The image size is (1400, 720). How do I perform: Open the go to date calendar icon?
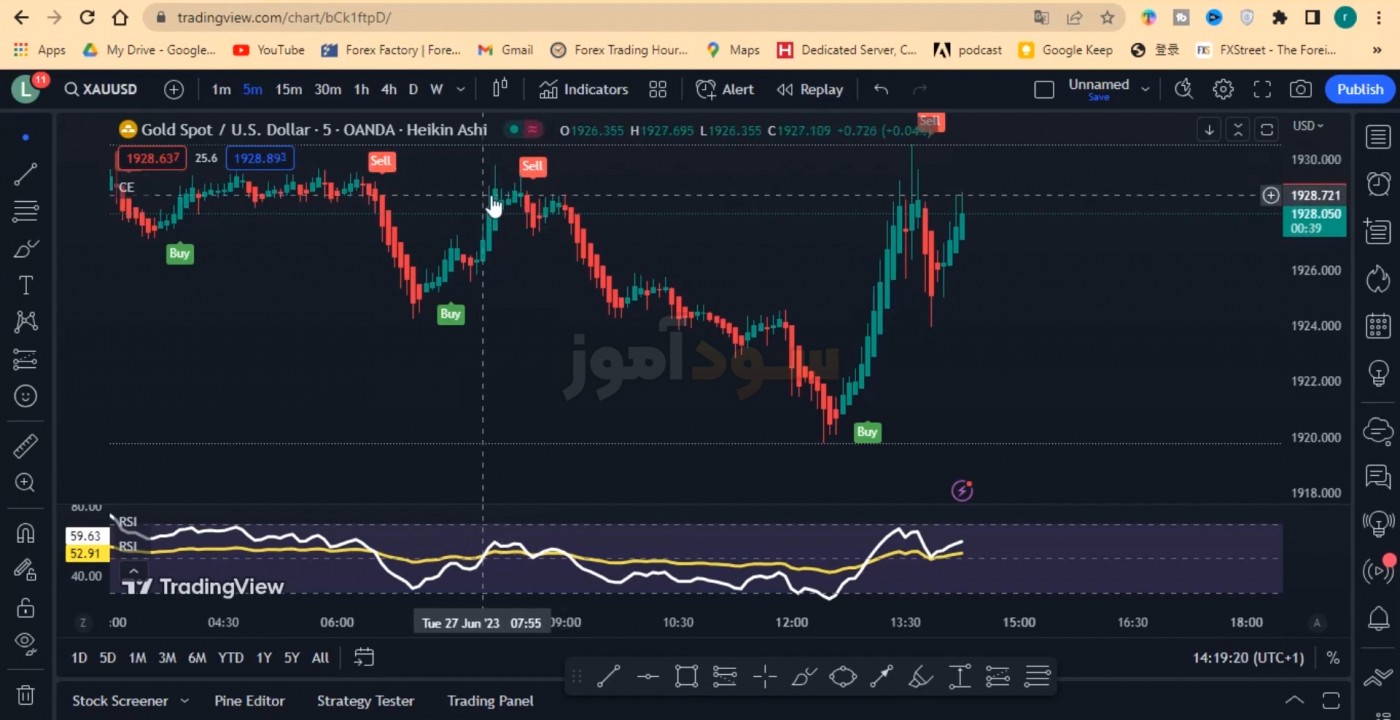[364, 657]
